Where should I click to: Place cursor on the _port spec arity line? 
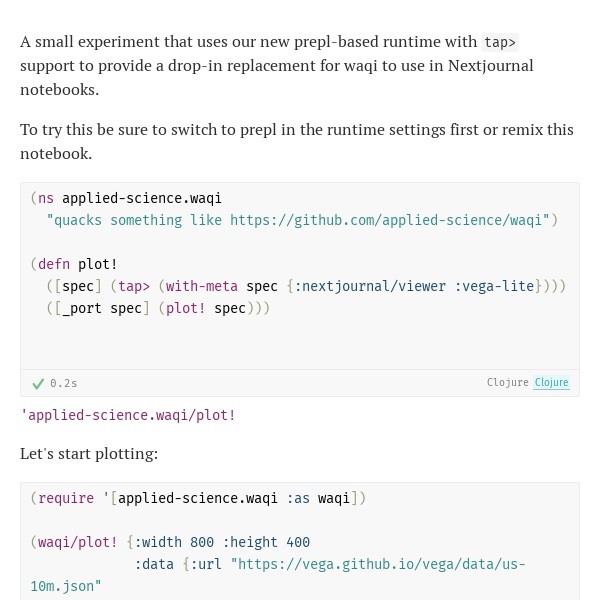pyautogui.click(x=158, y=308)
